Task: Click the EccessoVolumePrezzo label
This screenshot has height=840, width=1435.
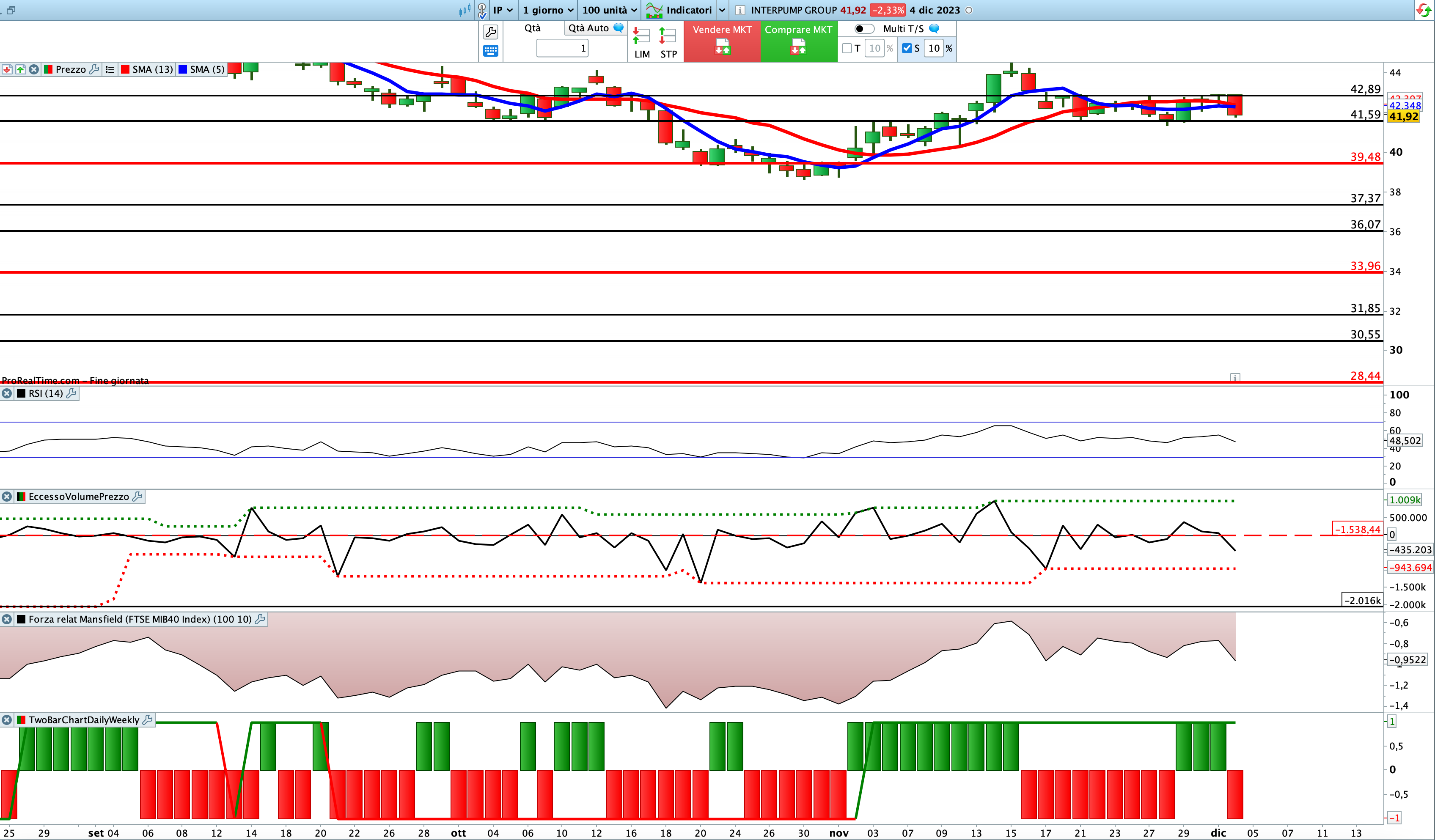Action: 79,497
